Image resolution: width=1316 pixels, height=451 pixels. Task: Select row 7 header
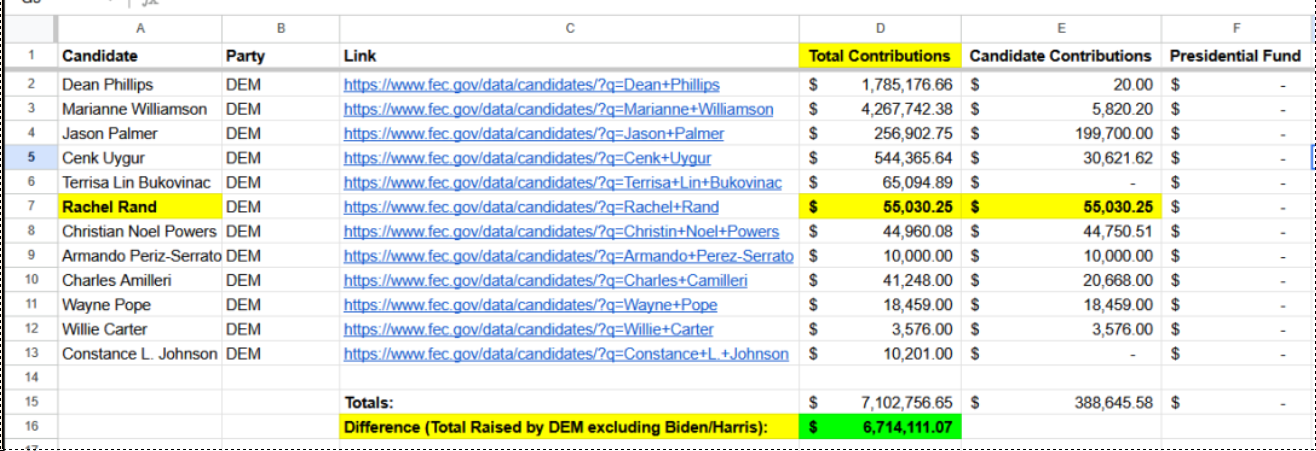coord(31,207)
